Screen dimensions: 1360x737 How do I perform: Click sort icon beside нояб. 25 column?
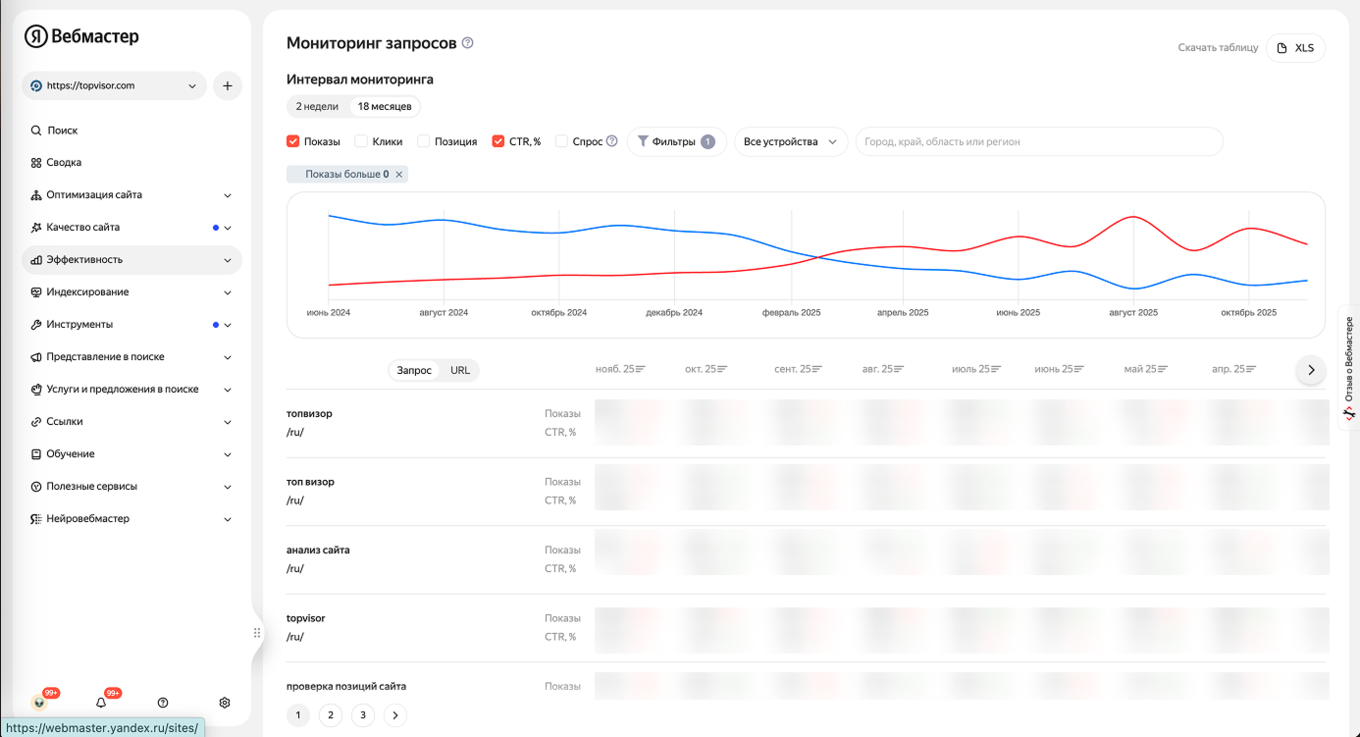[641, 370]
